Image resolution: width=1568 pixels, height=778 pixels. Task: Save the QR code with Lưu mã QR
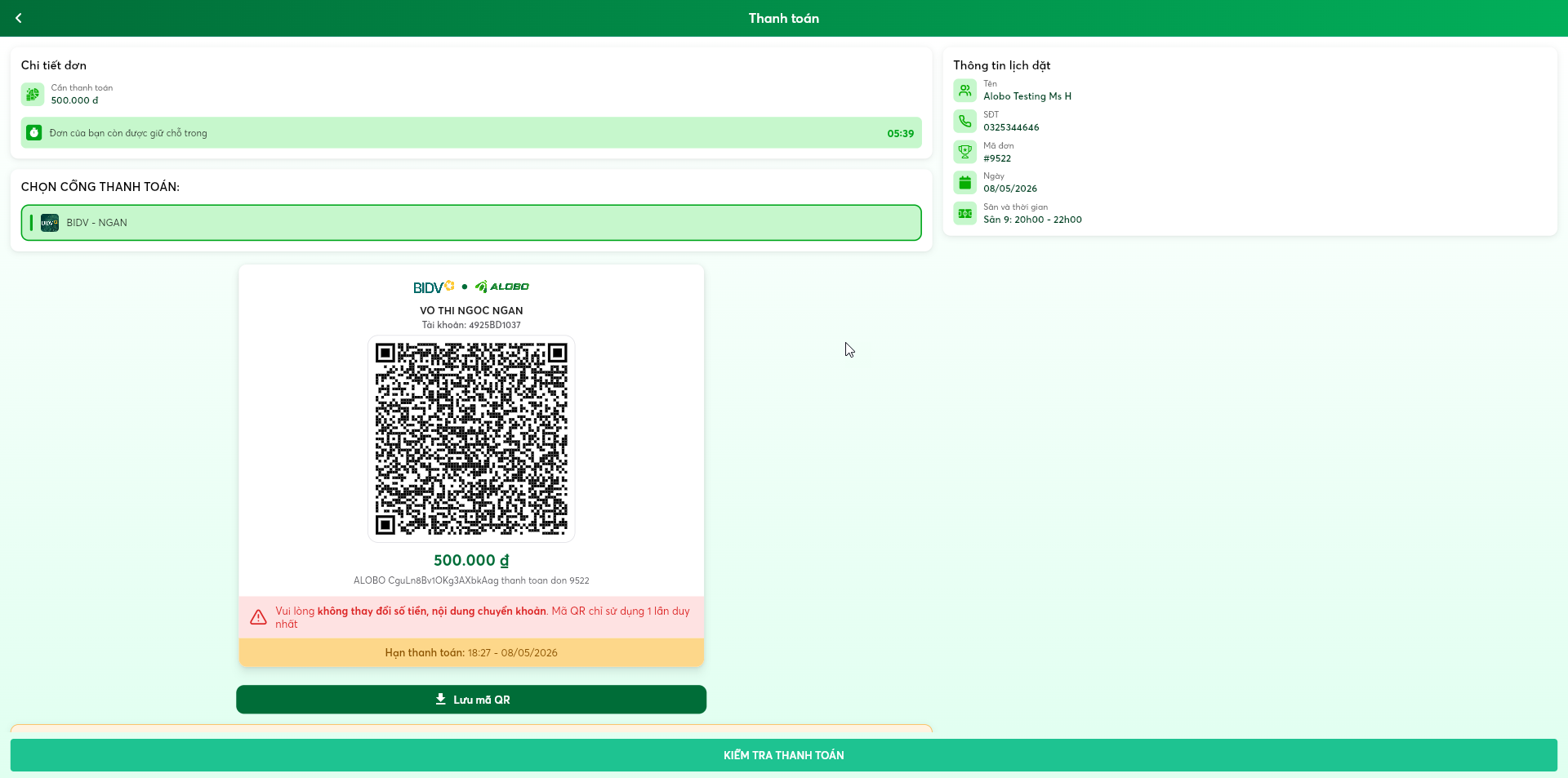click(x=471, y=700)
